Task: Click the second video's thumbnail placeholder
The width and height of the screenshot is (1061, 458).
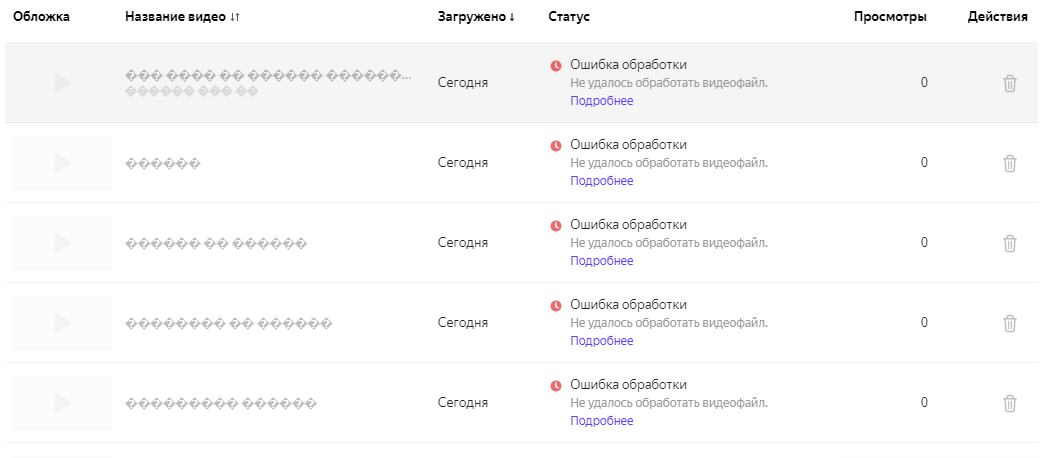Action: pos(62,163)
